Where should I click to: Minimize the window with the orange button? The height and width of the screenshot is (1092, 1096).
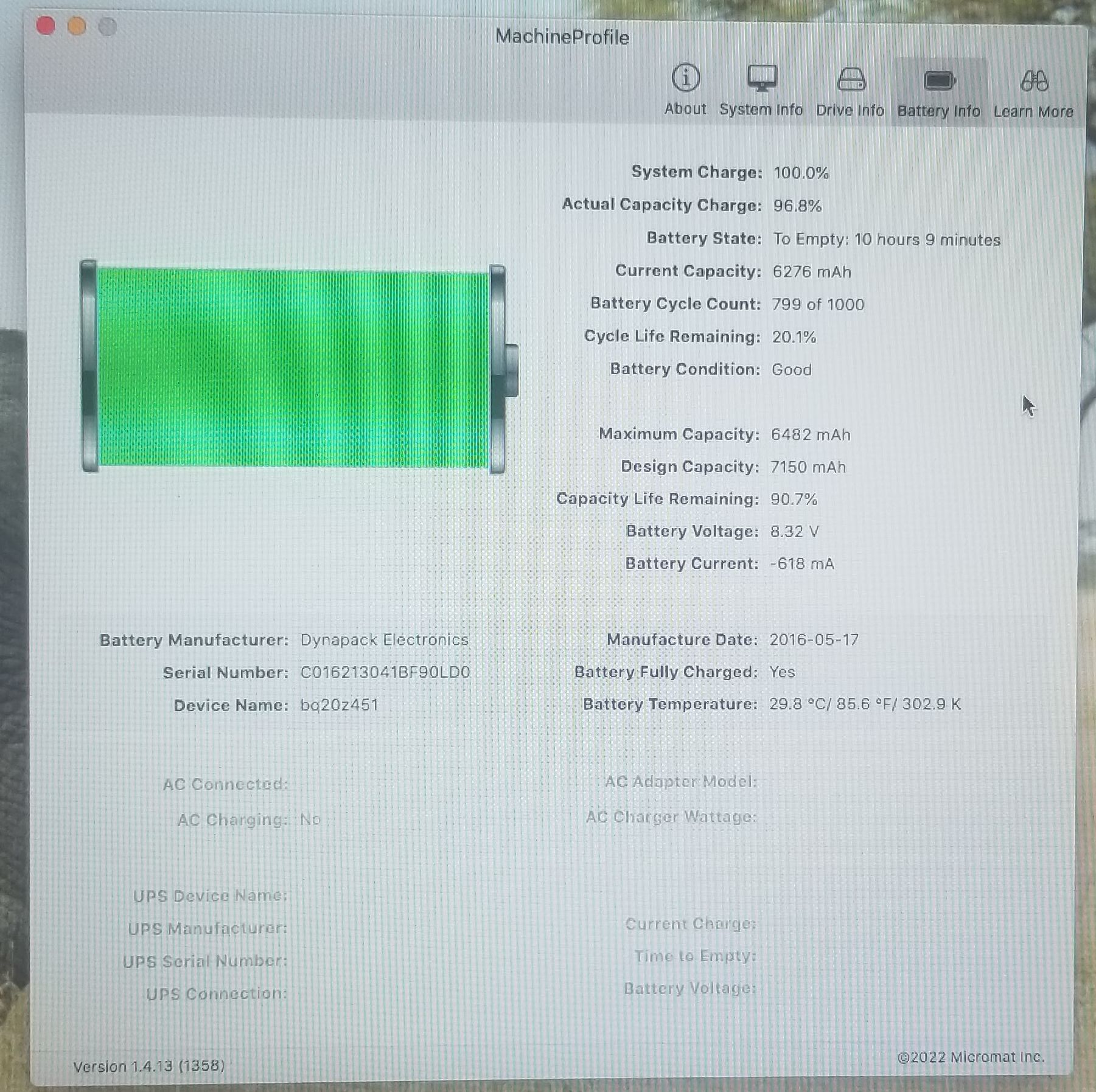tap(77, 27)
